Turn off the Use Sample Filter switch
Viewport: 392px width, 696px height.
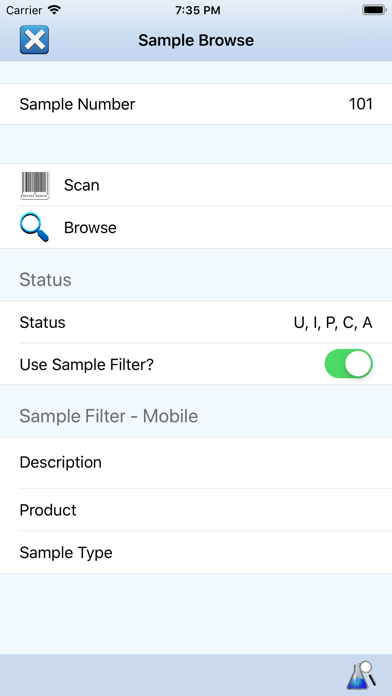coord(348,364)
